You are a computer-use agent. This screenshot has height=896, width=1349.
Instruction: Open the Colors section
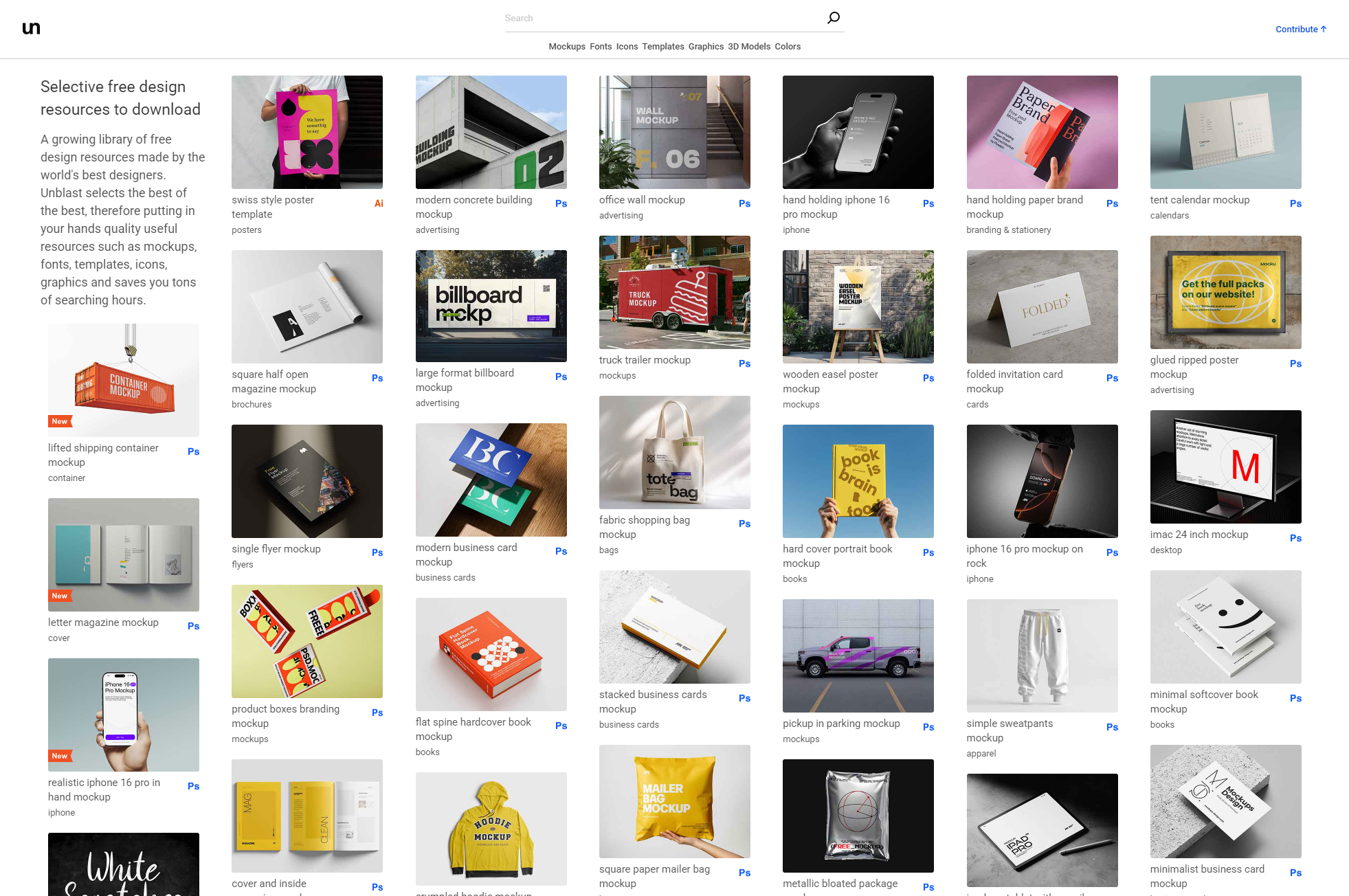pyautogui.click(x=788, y=47)
